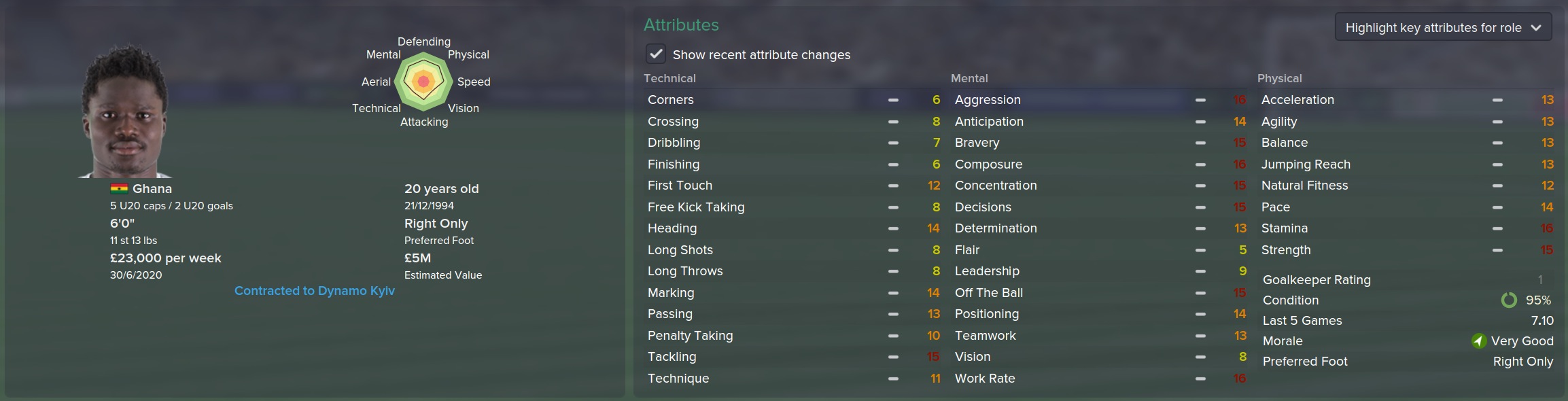Click the Strength attribute change dash icon

(x=1497, y=250)
